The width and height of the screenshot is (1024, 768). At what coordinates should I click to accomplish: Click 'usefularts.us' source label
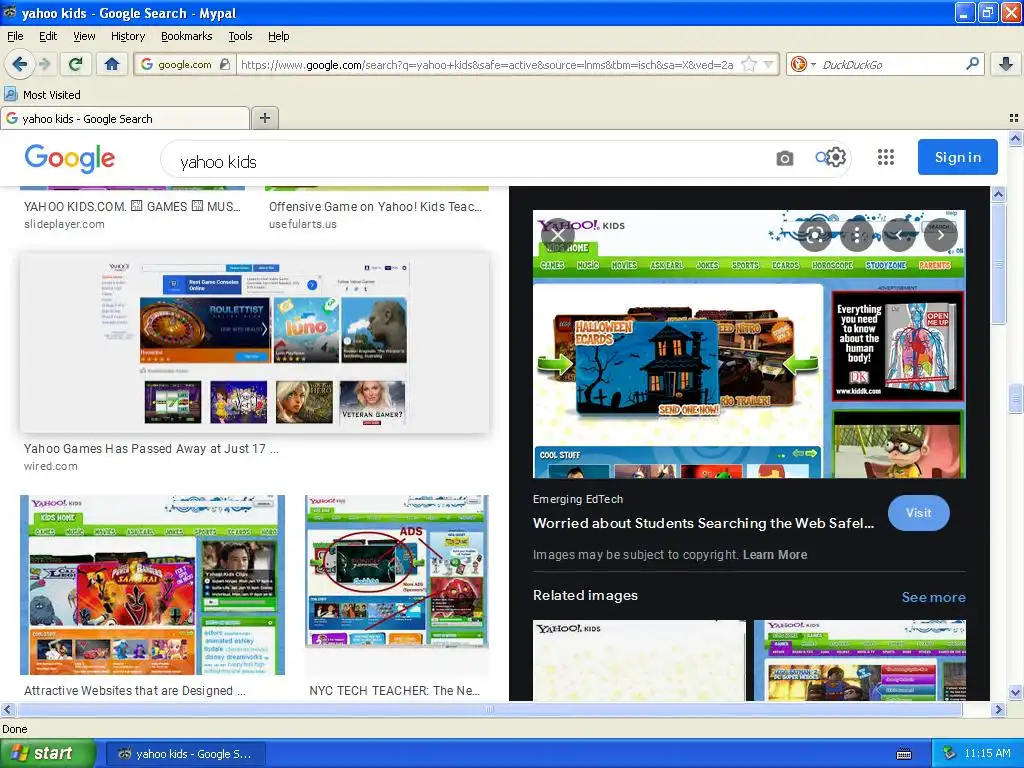302,224
